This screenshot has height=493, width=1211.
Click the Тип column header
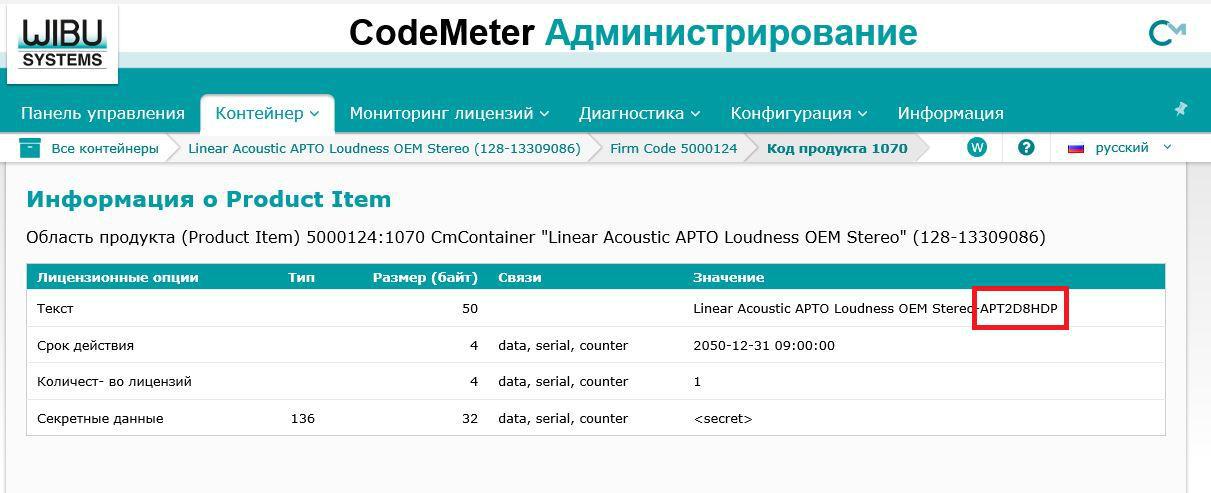(301, 277)
